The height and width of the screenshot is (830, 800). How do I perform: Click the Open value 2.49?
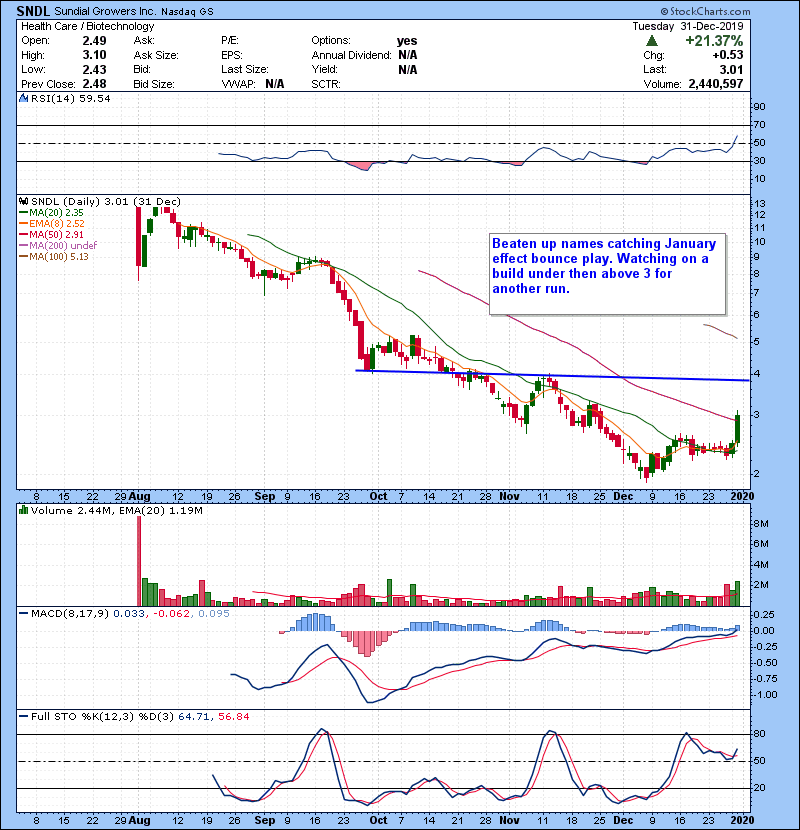94,41
